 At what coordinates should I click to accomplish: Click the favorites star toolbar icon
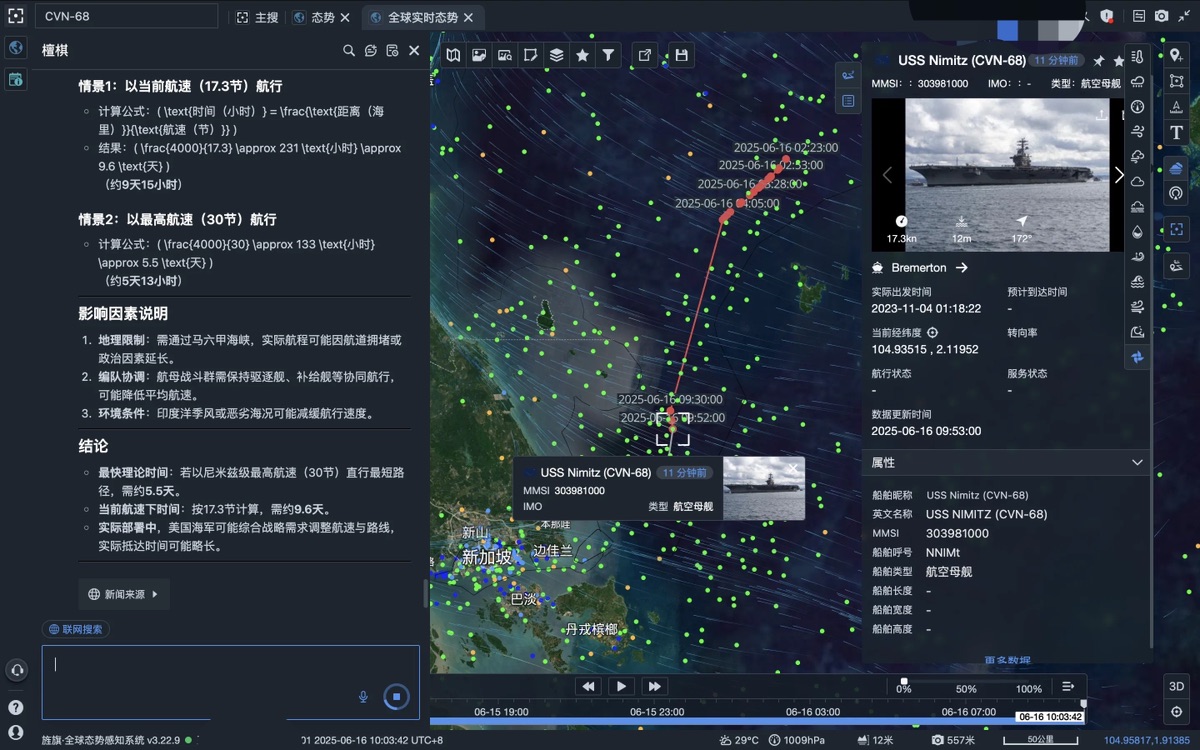(x=582, y=56)
